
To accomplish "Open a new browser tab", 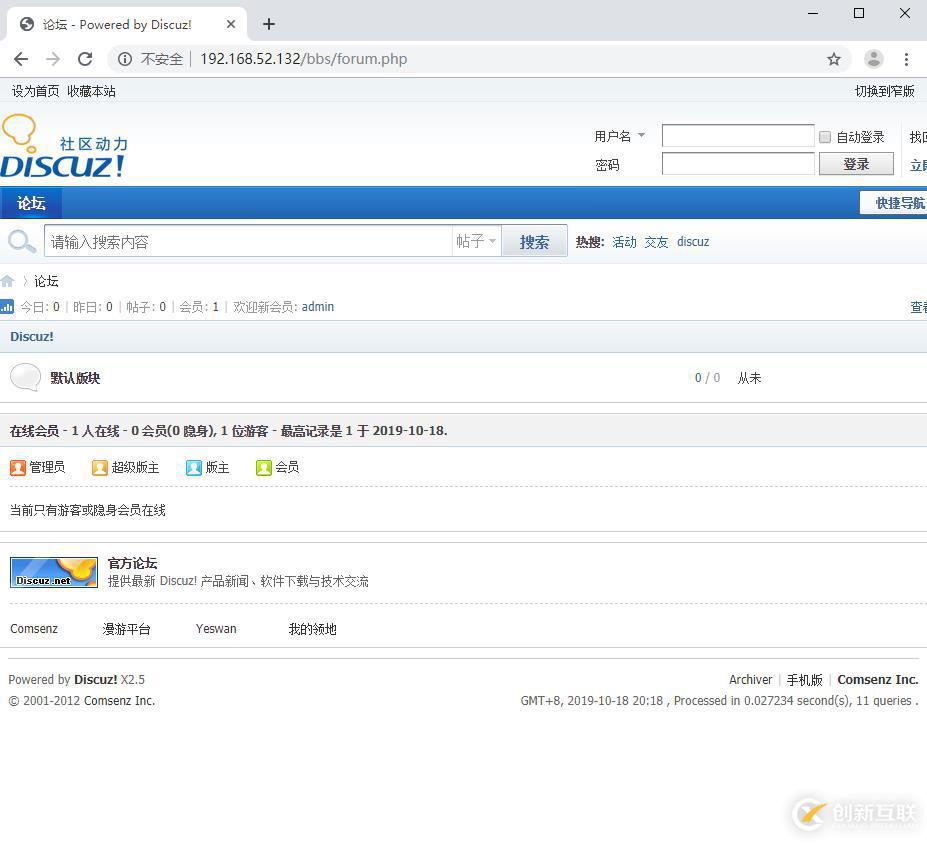I will [x=269, y=24].
